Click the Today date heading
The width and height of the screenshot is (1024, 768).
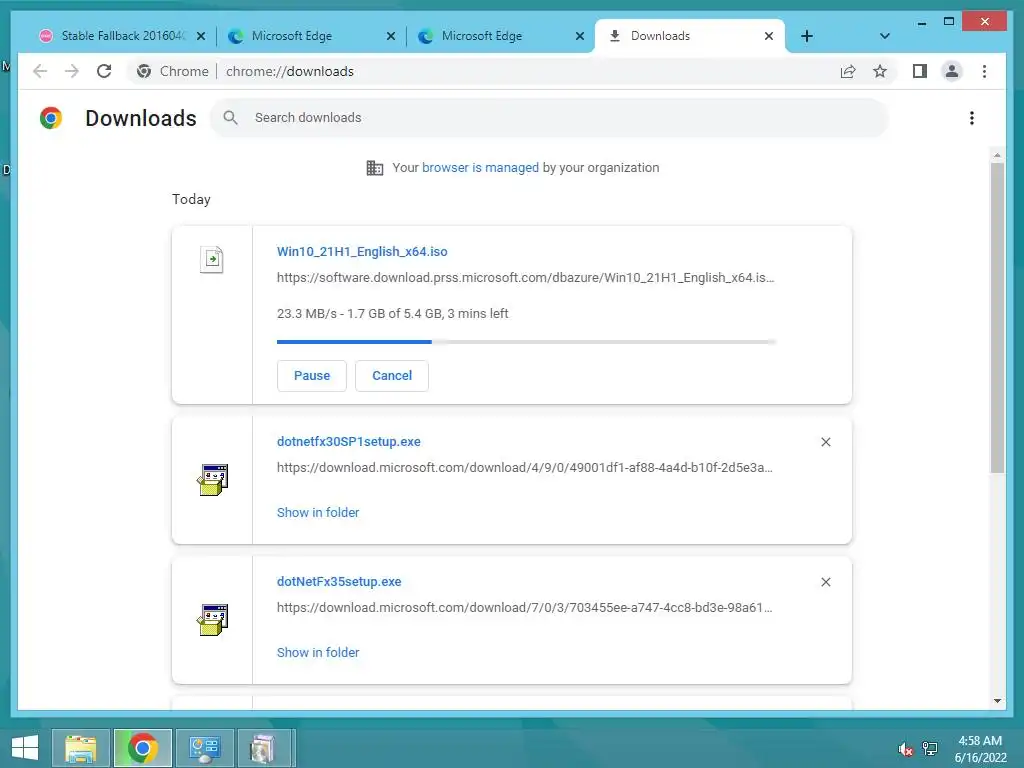tap(191, 199)
